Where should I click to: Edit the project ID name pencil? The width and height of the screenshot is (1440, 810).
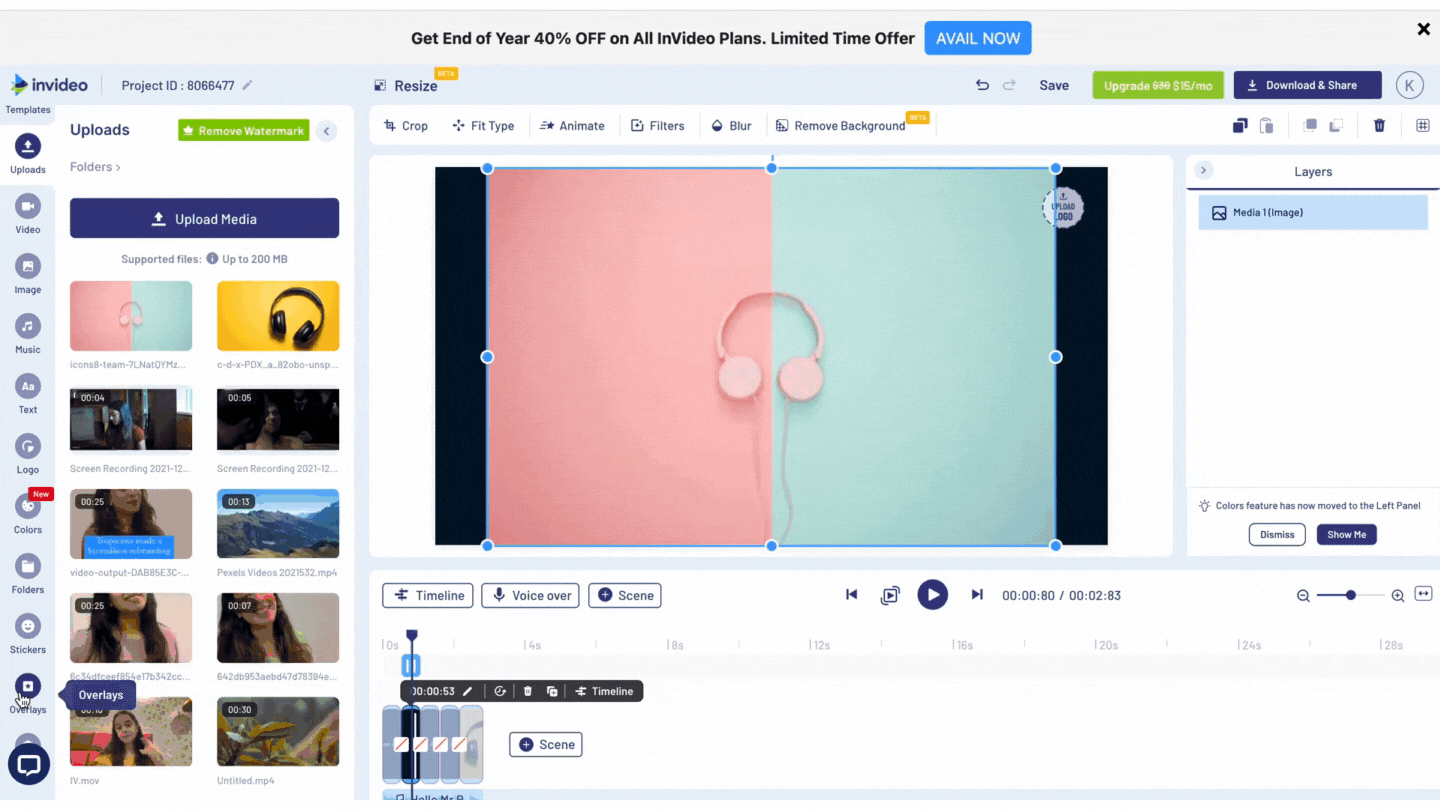(248, 86)
